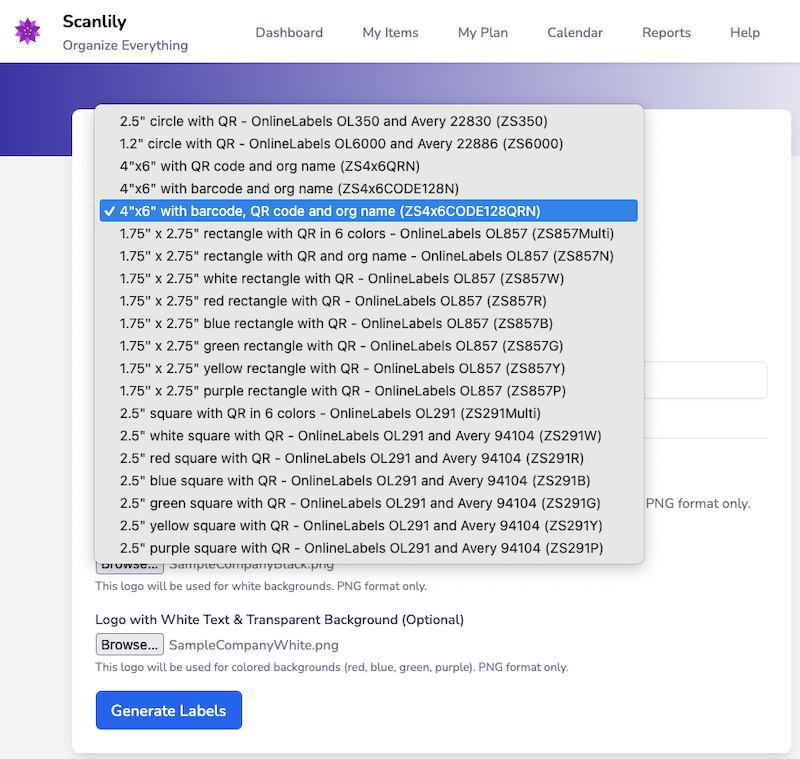Choose 1.2" circle with QR (ZS6000) option
Viewport: 800px width, 759px height.
pos(341,143)
